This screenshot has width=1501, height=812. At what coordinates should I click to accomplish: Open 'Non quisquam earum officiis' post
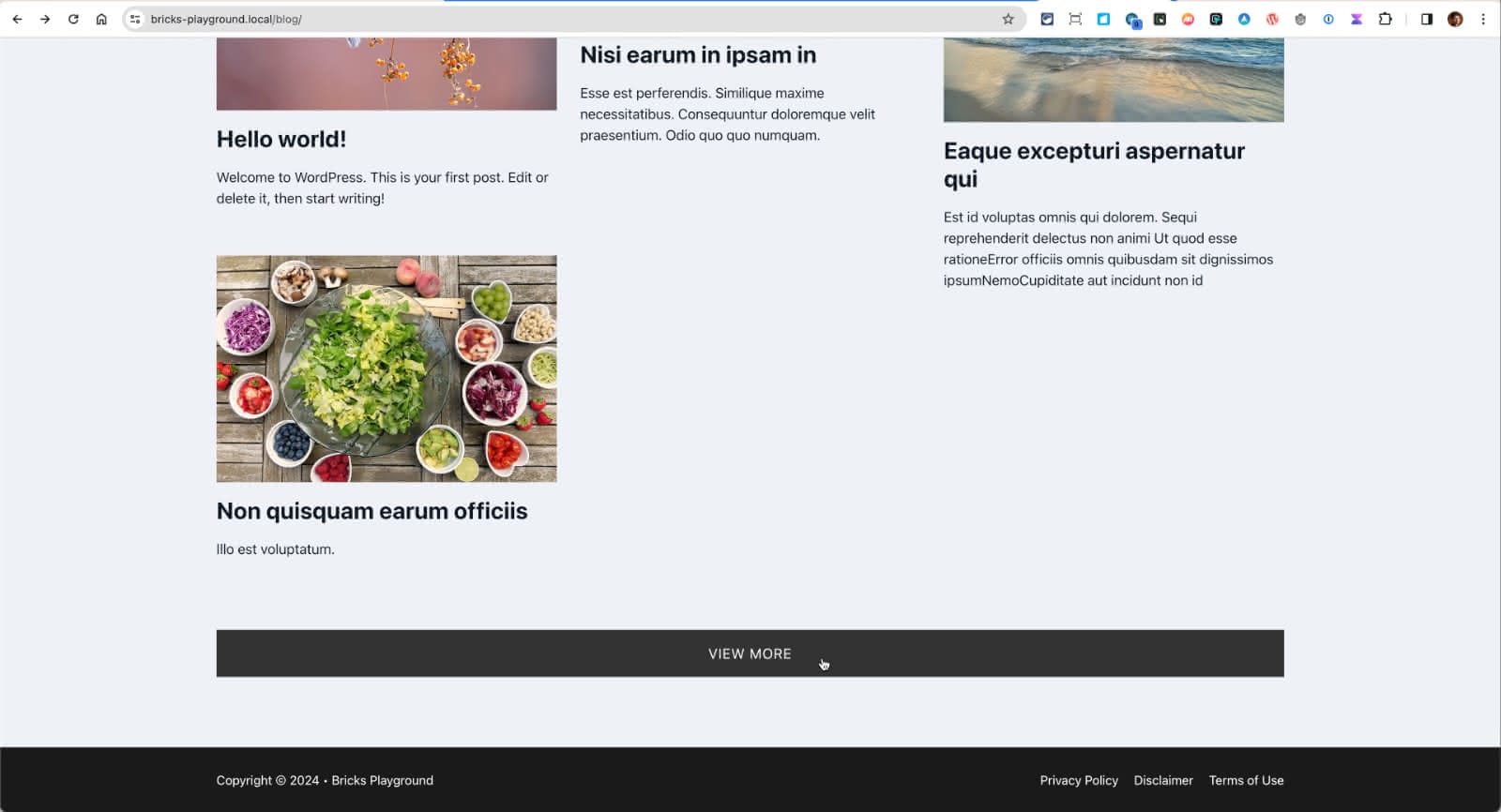pos(371,511)
